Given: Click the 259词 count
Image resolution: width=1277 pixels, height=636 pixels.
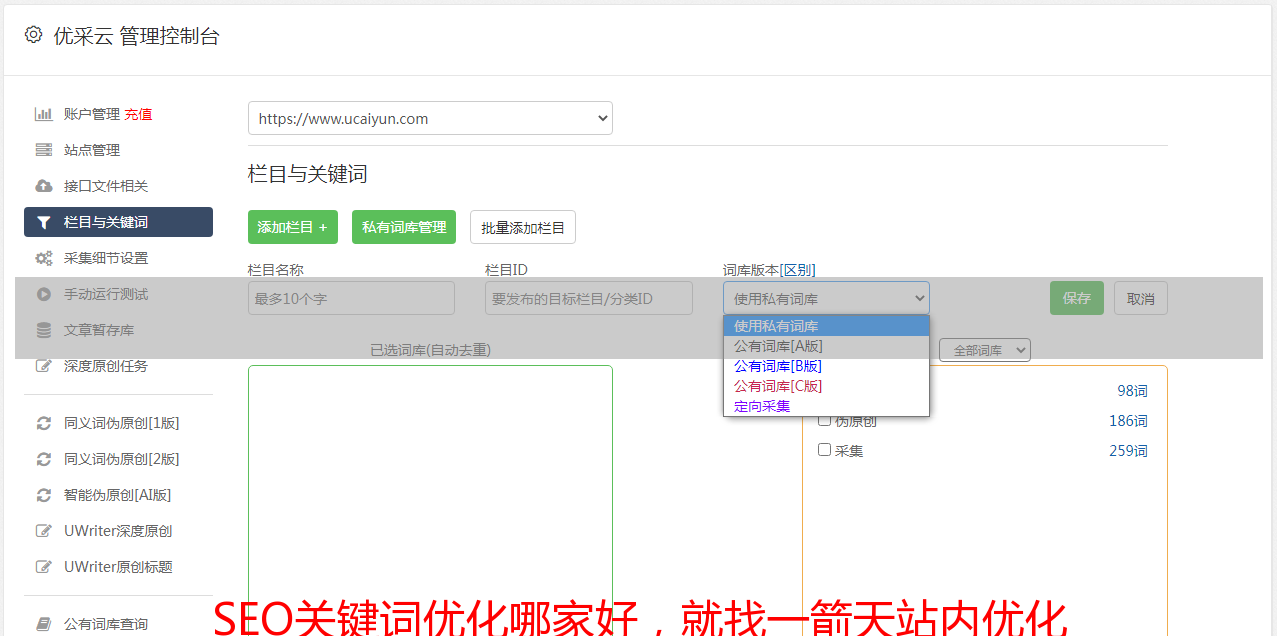Looking at the screenshot, I should (x=1128, y=451).
